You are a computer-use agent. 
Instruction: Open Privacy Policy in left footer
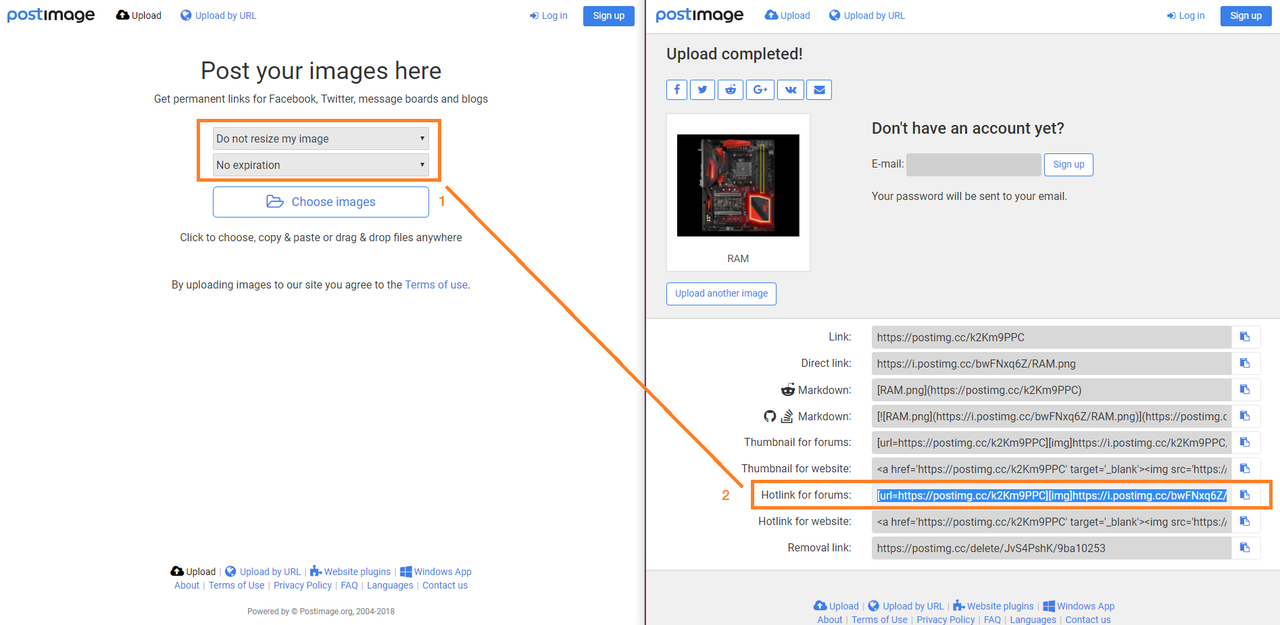pos(303,586)
